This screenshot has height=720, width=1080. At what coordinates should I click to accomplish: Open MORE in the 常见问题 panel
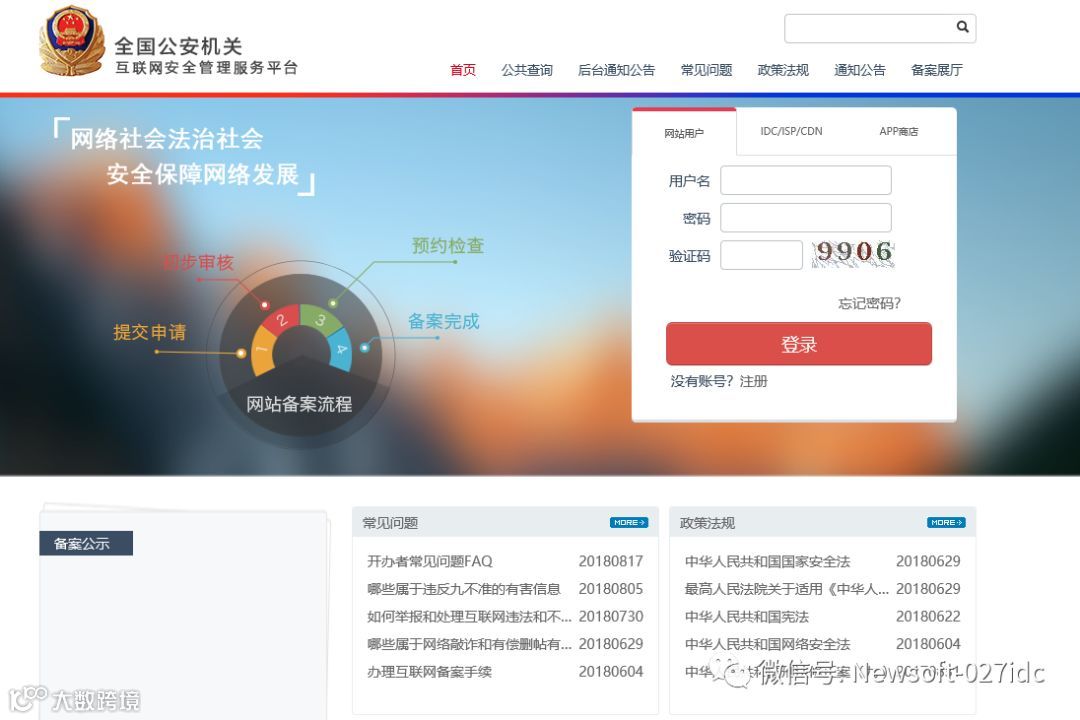coord(629,523)
